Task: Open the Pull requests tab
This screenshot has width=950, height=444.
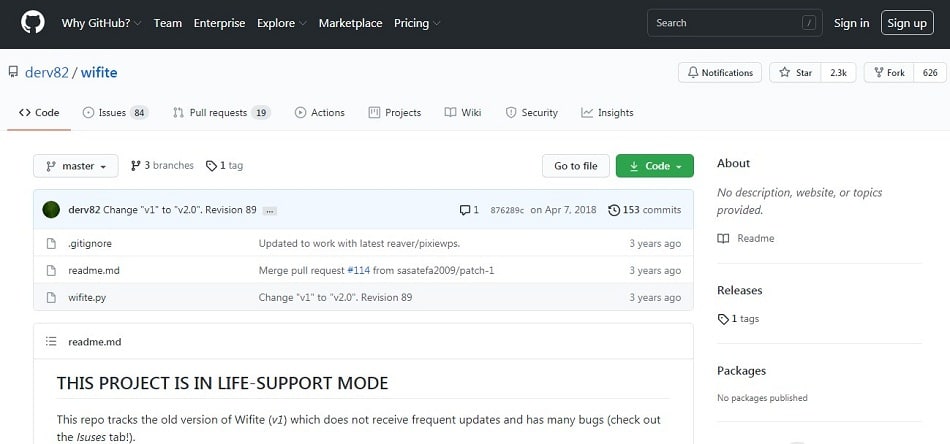Action: [x=221, y=113]
